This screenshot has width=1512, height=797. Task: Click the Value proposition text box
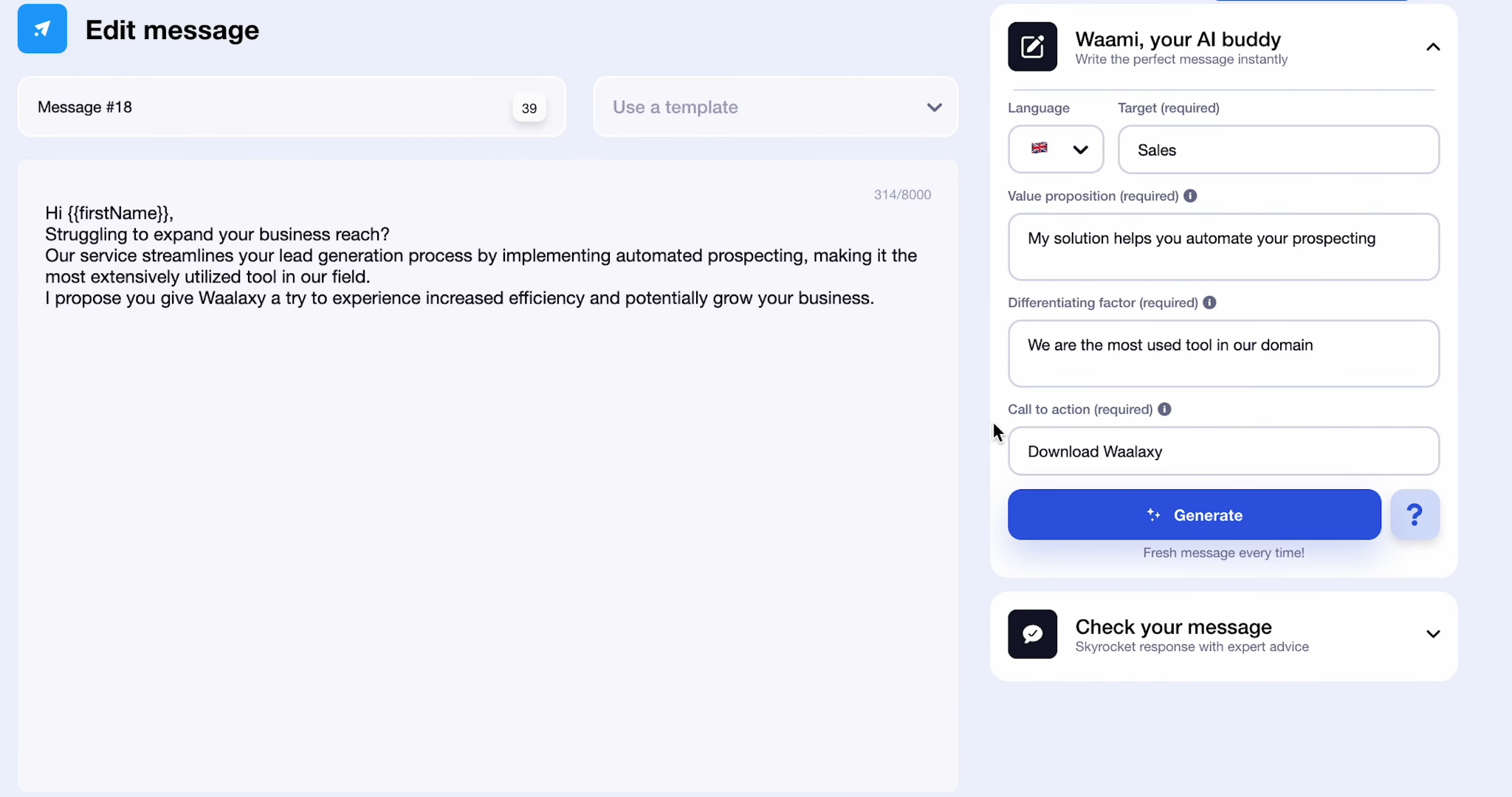pos(1223,246)
